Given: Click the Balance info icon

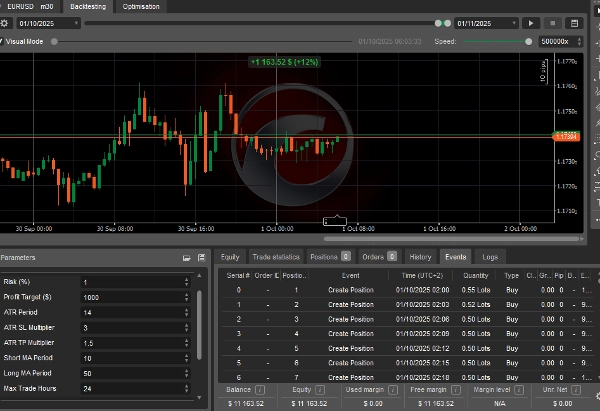Looking at the screenshot, I should point(260,390).
